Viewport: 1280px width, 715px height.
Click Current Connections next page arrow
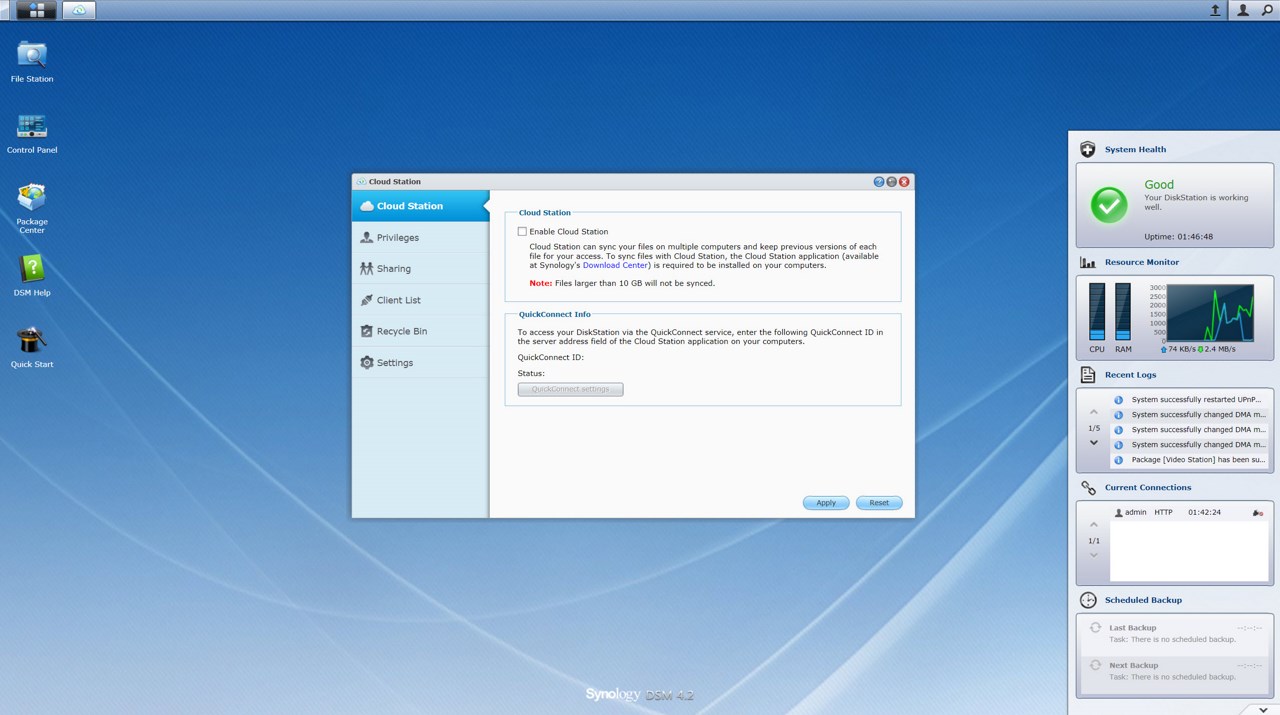(x=1094, y=555)
